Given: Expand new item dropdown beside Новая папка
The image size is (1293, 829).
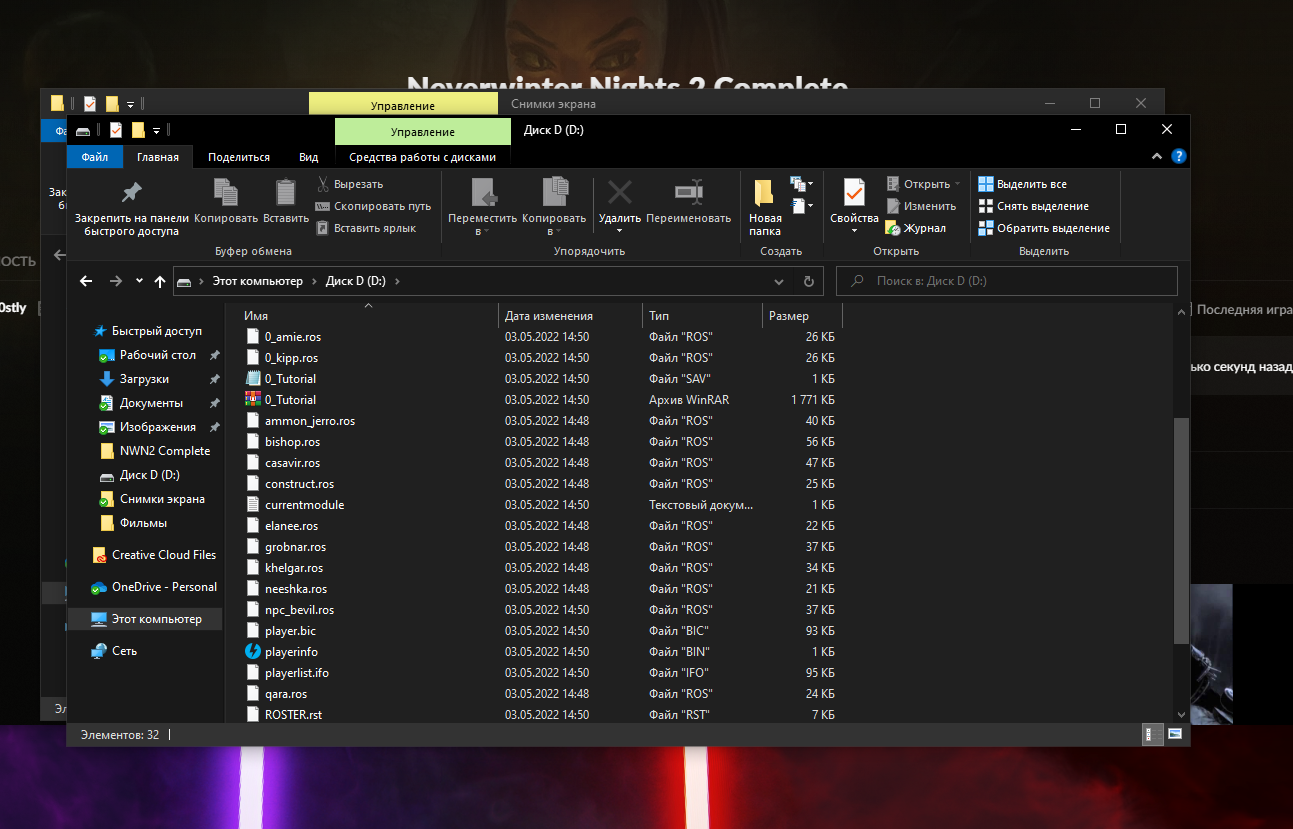Looking at the screenshot, I should click(x=802, y=184).
